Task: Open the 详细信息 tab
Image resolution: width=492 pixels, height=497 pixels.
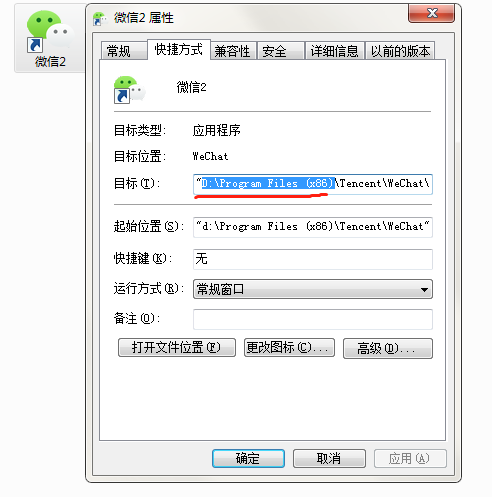Action: coord(335,51)
